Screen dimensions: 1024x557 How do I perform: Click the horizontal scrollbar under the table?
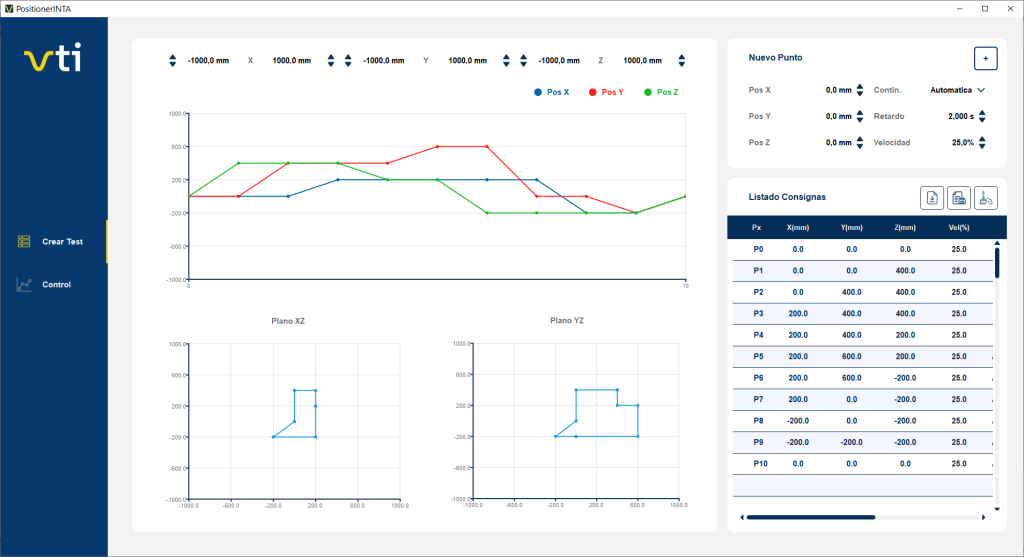pyautogui.click(x=810, y=517)
